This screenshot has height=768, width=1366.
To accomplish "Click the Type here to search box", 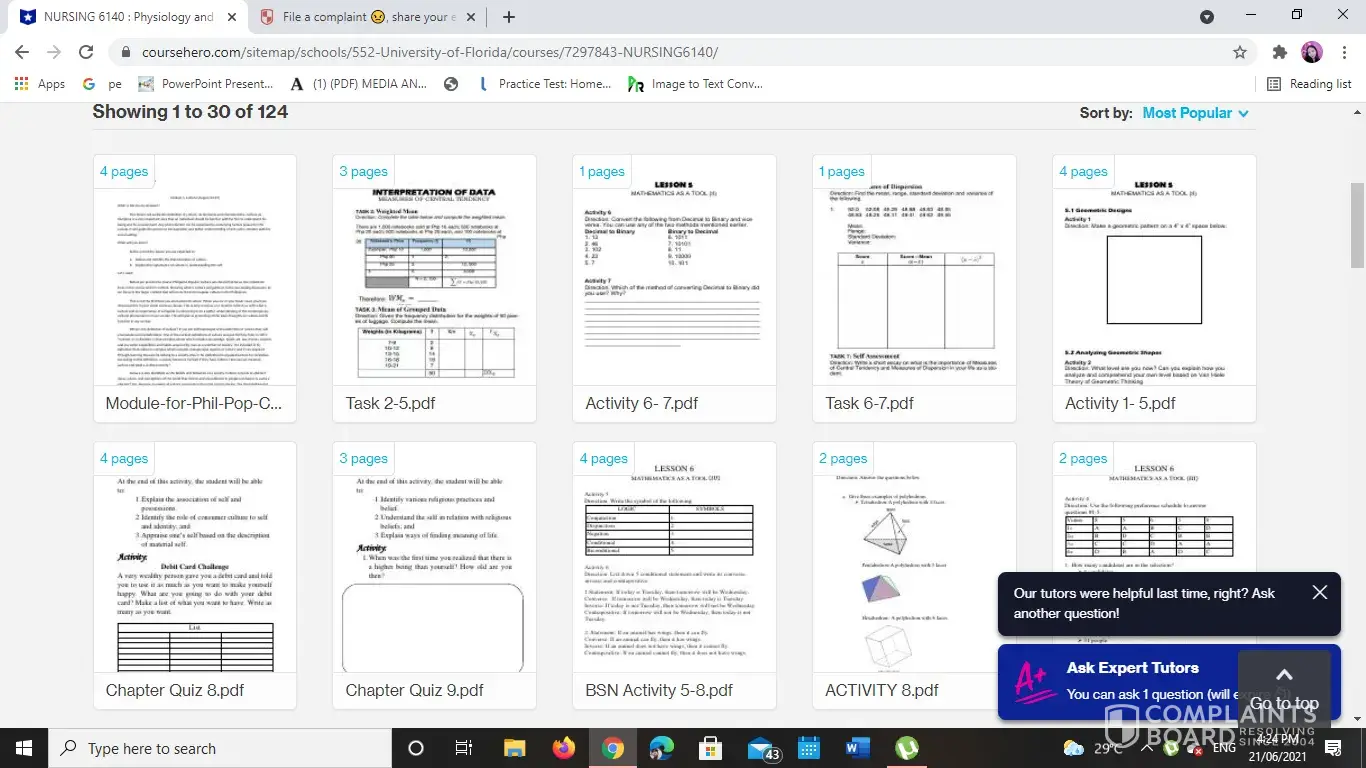I will (220, 748).
